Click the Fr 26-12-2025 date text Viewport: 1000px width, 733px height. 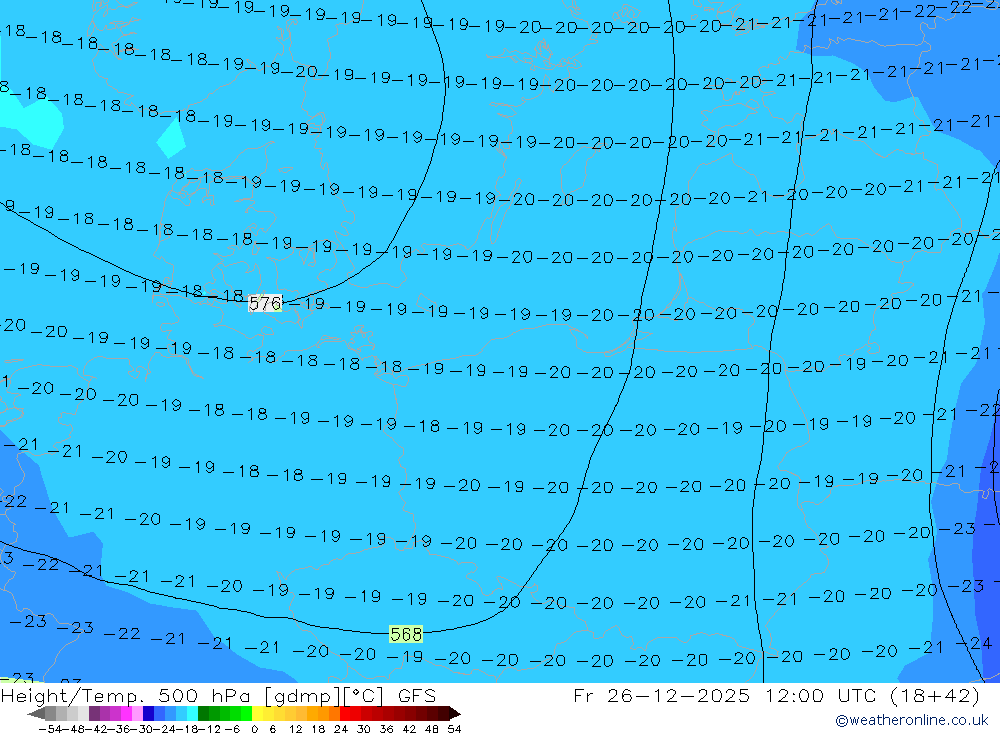pos(662,695)
